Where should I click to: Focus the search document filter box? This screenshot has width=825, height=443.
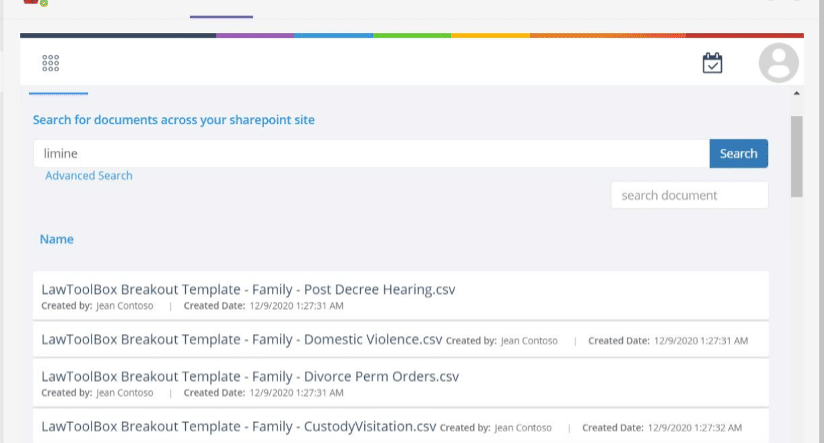[689, 195]
